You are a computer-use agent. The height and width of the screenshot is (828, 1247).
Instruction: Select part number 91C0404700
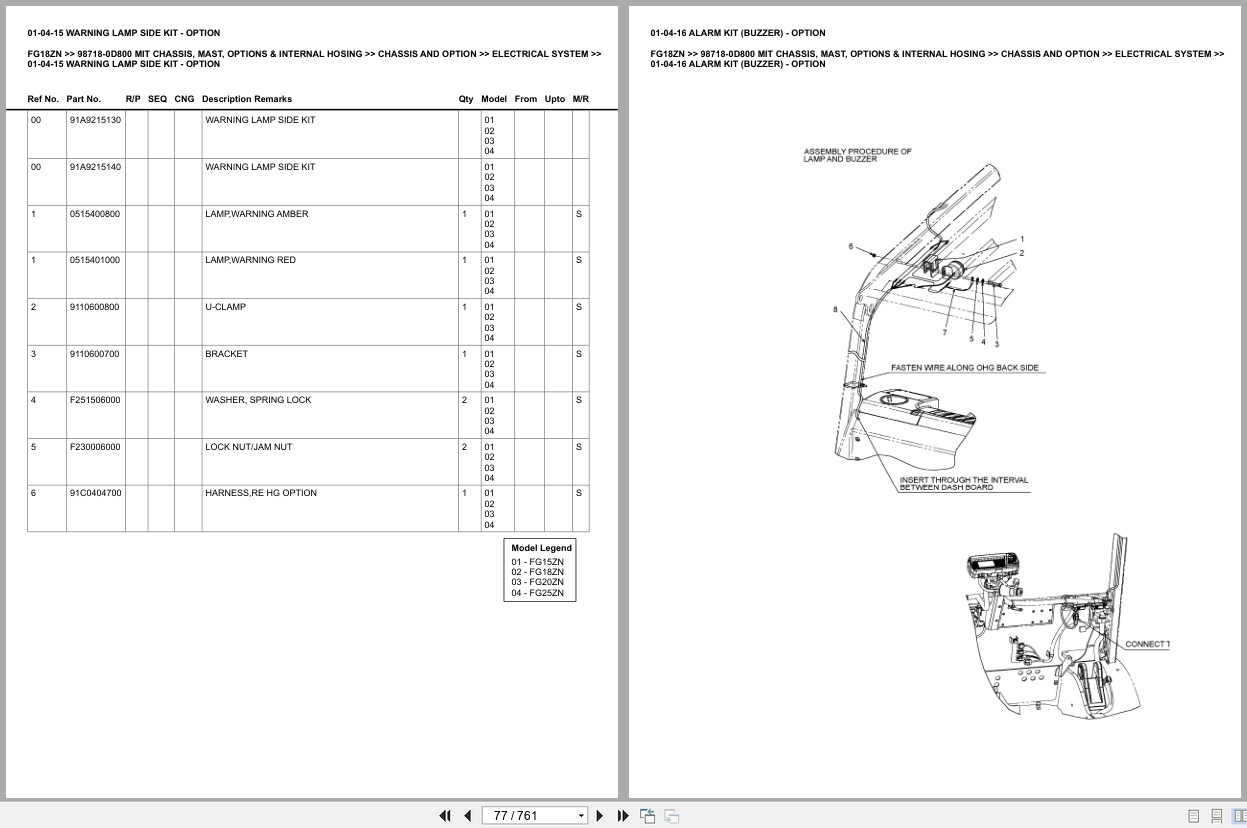pyautogui.click(x=96, y=493)
